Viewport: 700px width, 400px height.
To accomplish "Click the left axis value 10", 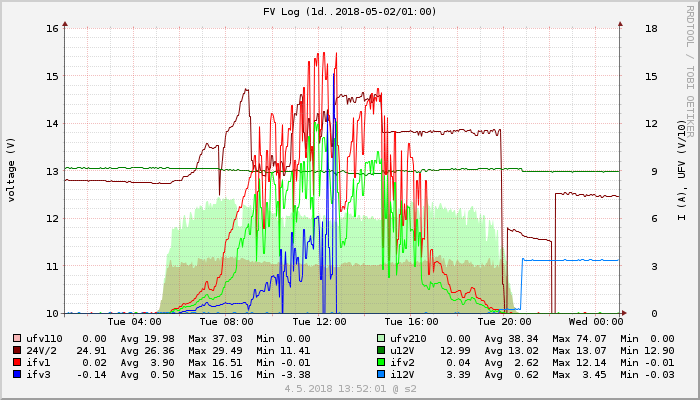I will pos(52,314).
